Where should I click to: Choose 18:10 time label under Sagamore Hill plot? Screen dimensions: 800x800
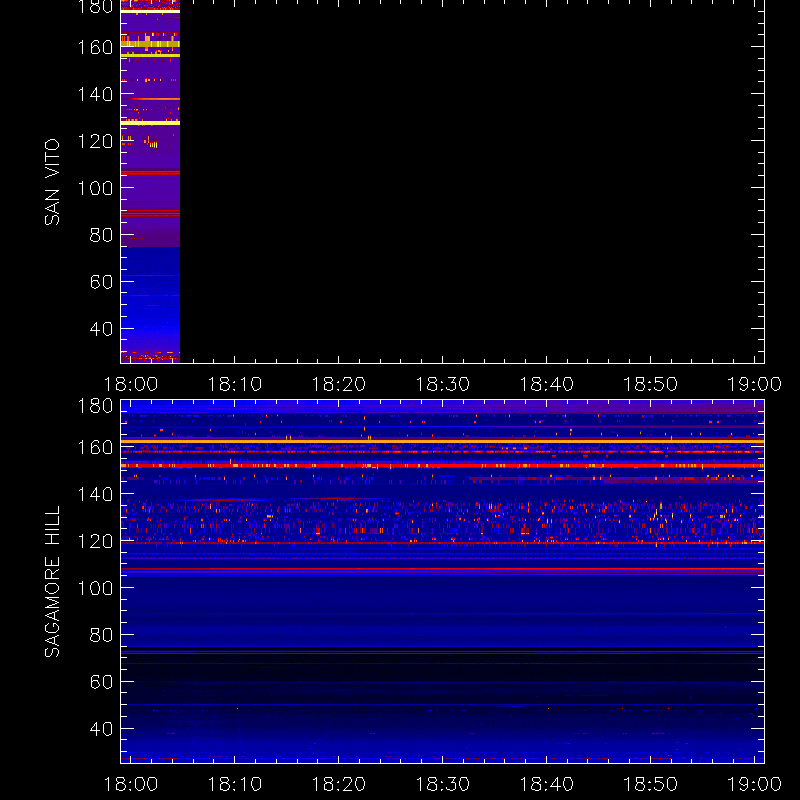point(235,784)
